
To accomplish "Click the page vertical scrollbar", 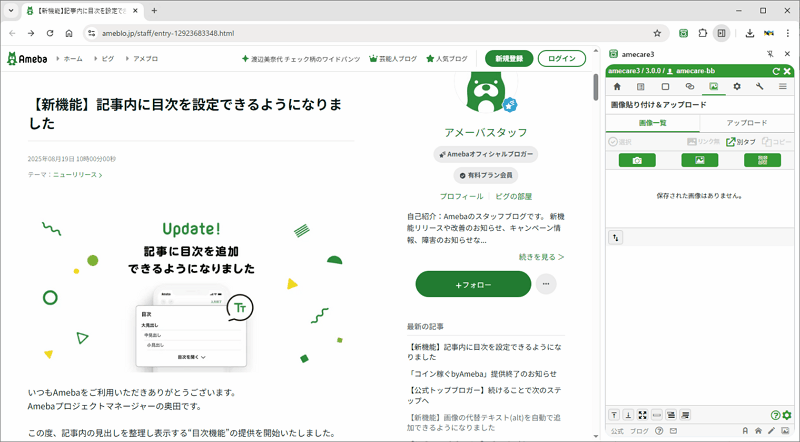I will coord(596,90).
